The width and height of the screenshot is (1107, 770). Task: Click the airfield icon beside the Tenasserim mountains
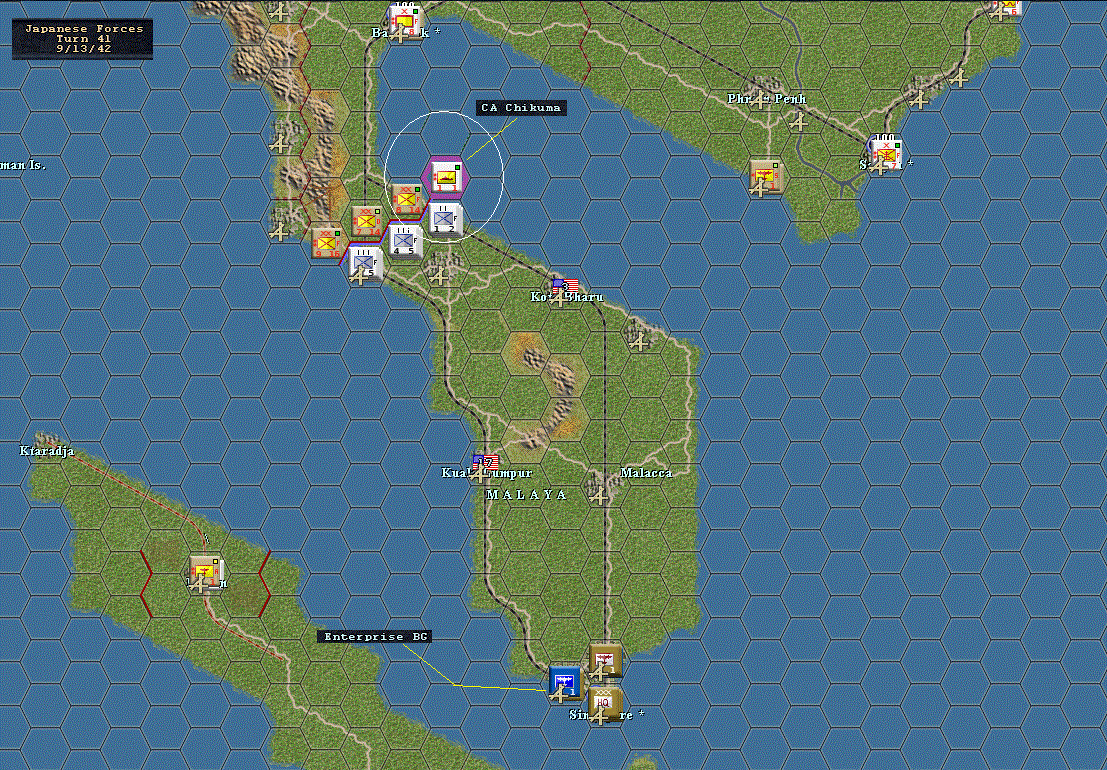pyautogui.click(x=280, y=144)
